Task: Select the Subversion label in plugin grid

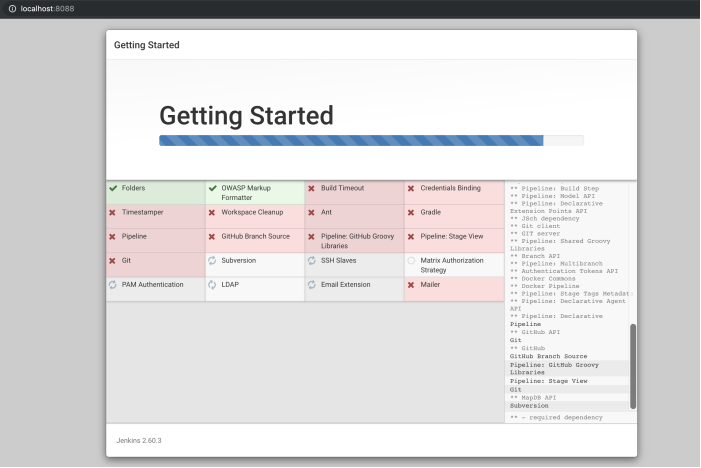Action: click(x=239, y=261)
